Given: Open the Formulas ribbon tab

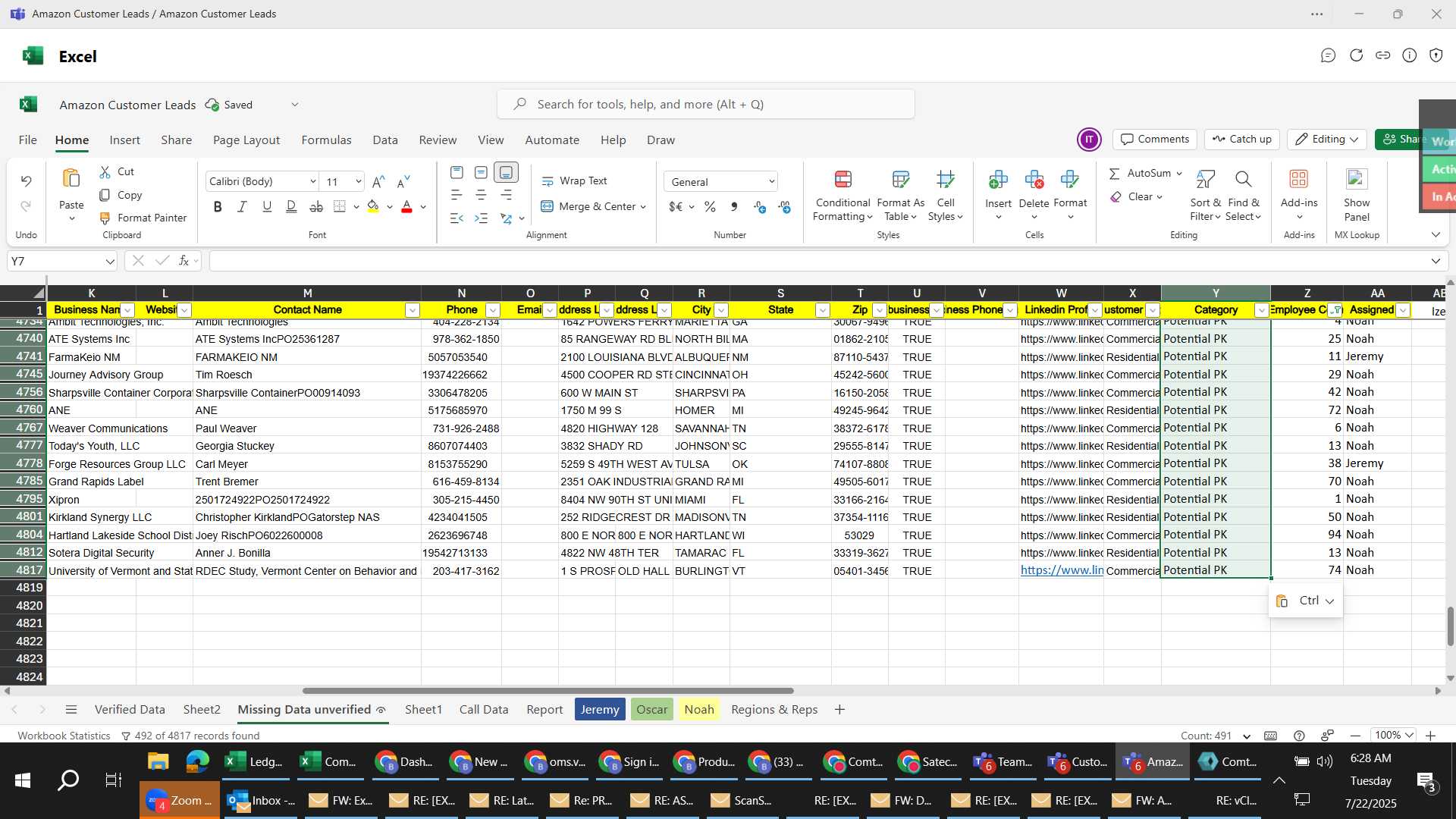Looking at the screenshot, I should point(326,140).
